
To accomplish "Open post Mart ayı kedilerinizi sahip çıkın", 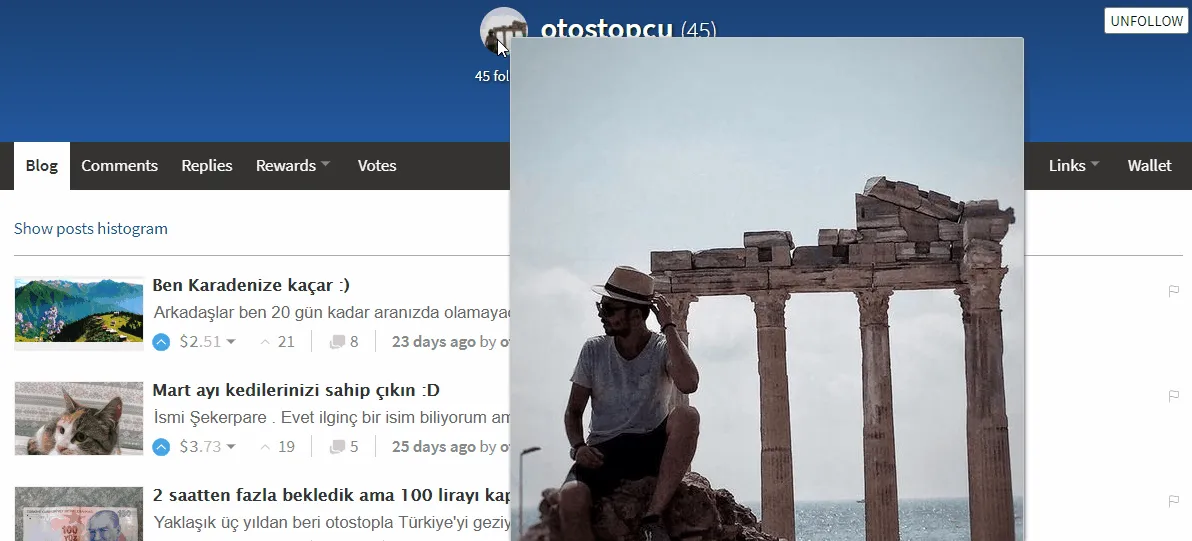I will (296, 391).
